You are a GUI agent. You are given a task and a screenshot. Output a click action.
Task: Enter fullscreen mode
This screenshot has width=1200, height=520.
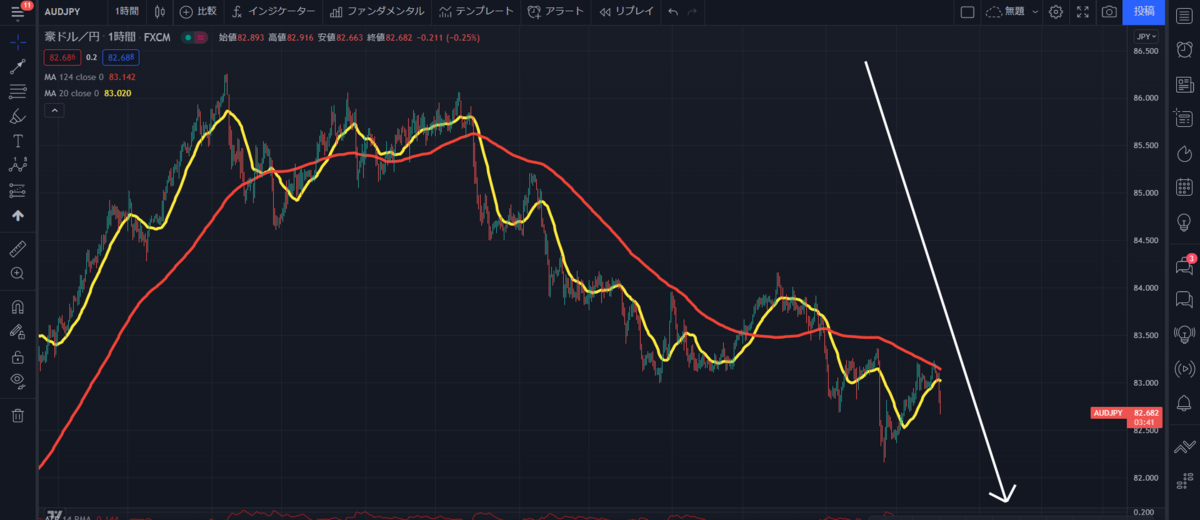pyautogui.click(x=1082, y=12)
